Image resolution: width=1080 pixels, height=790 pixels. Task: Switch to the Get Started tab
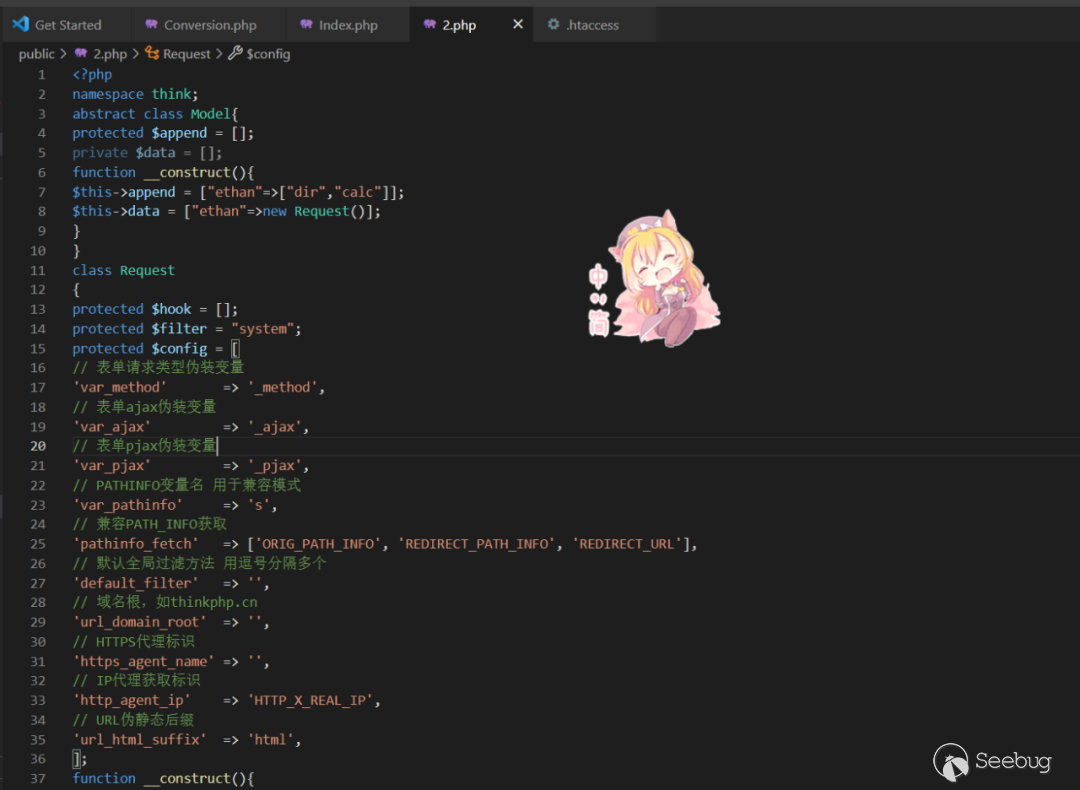coord(68,25)
